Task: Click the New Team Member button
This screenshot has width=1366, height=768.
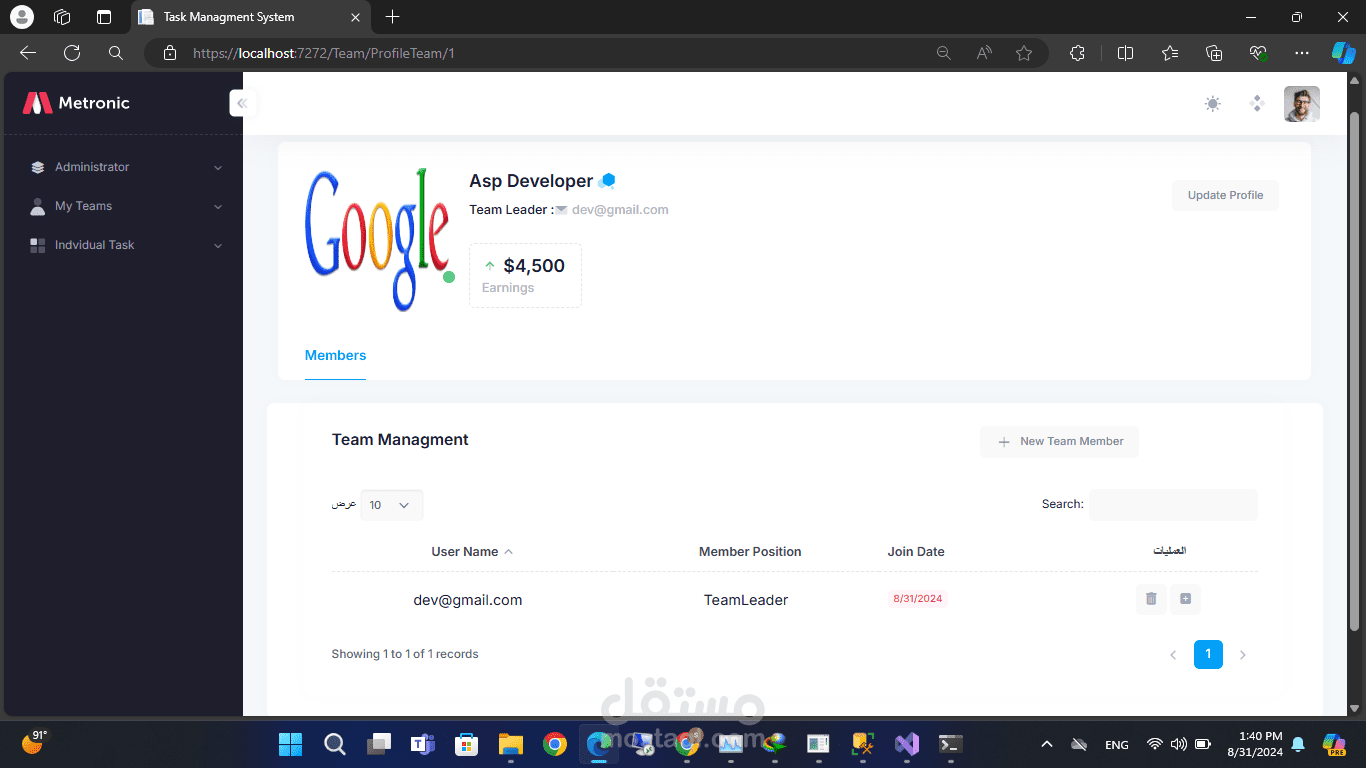Action: tap(1059, 441)
